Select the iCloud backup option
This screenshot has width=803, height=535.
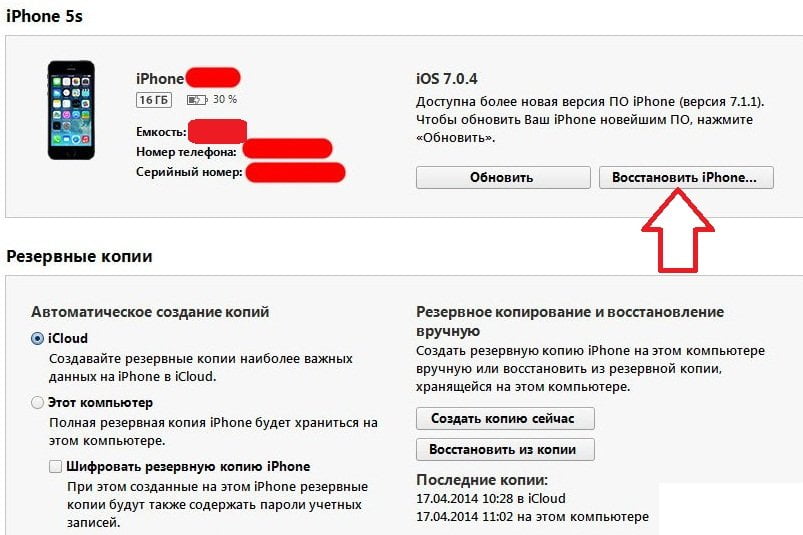click(37, 338)
